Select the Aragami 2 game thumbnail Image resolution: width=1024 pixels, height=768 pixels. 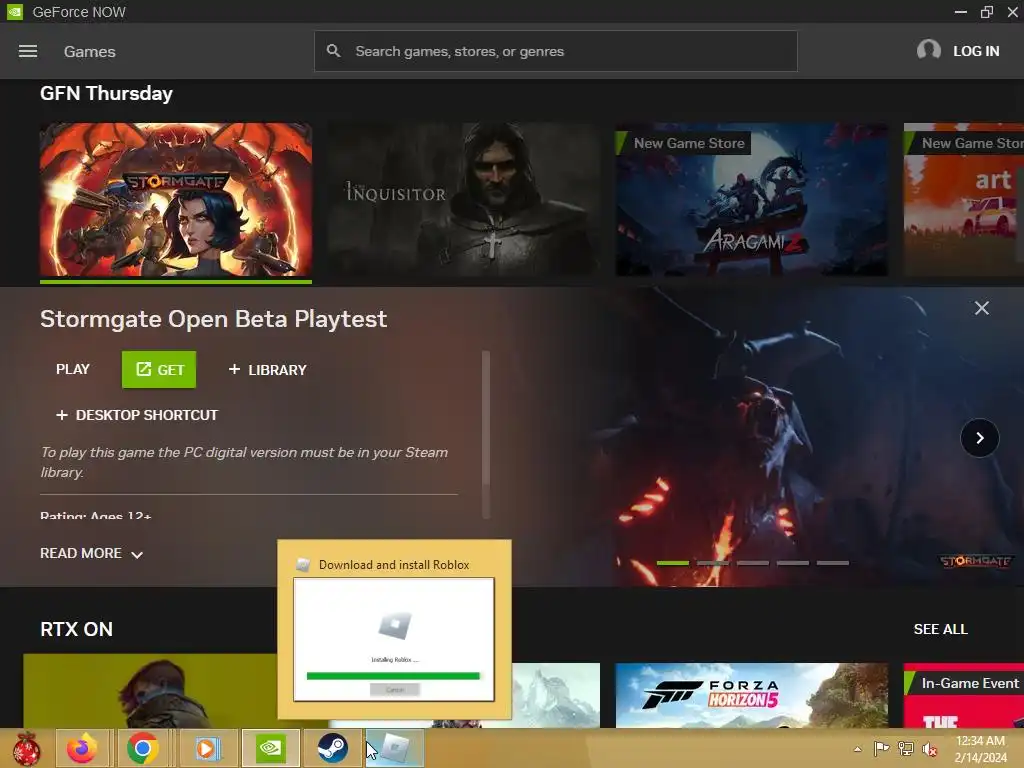pos(751,199)
